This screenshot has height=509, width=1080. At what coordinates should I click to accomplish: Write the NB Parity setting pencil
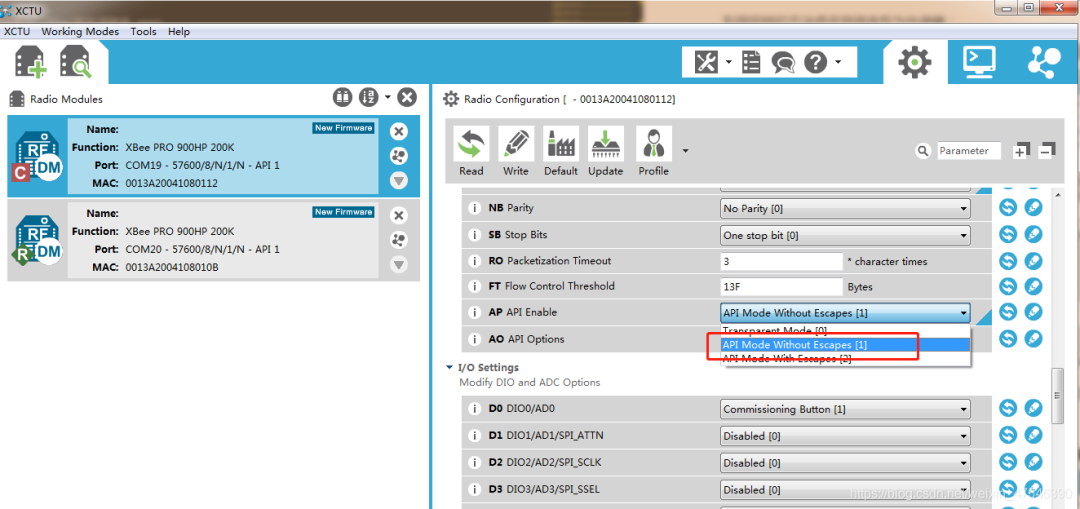[1033, 207]
